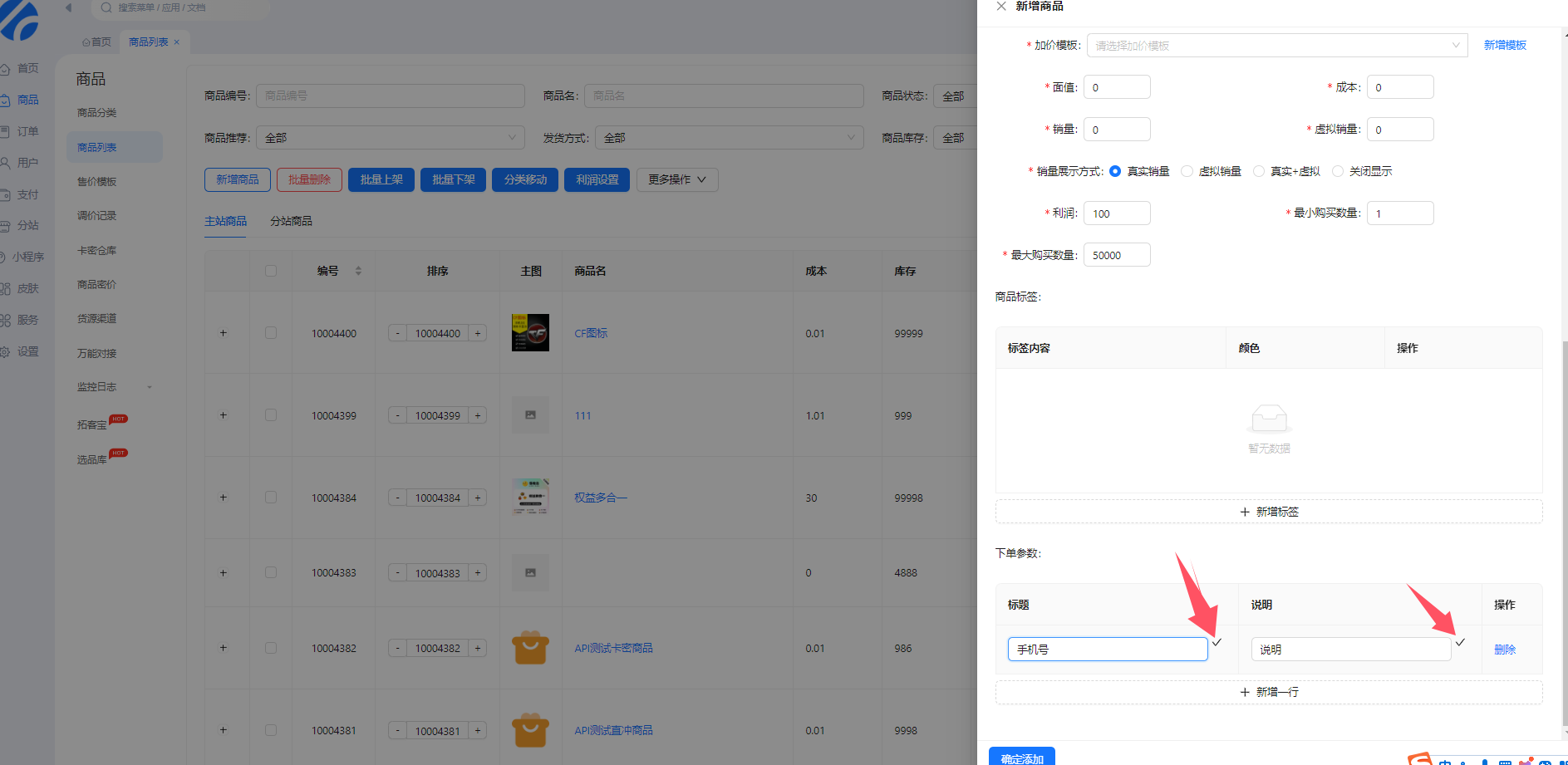
Task: Select the 关闭显示 radio option
Action: pos(1337,171)
